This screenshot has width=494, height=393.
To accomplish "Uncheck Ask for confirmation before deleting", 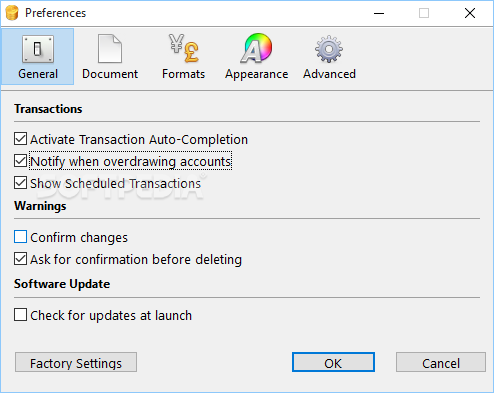I will coord(20,259).
